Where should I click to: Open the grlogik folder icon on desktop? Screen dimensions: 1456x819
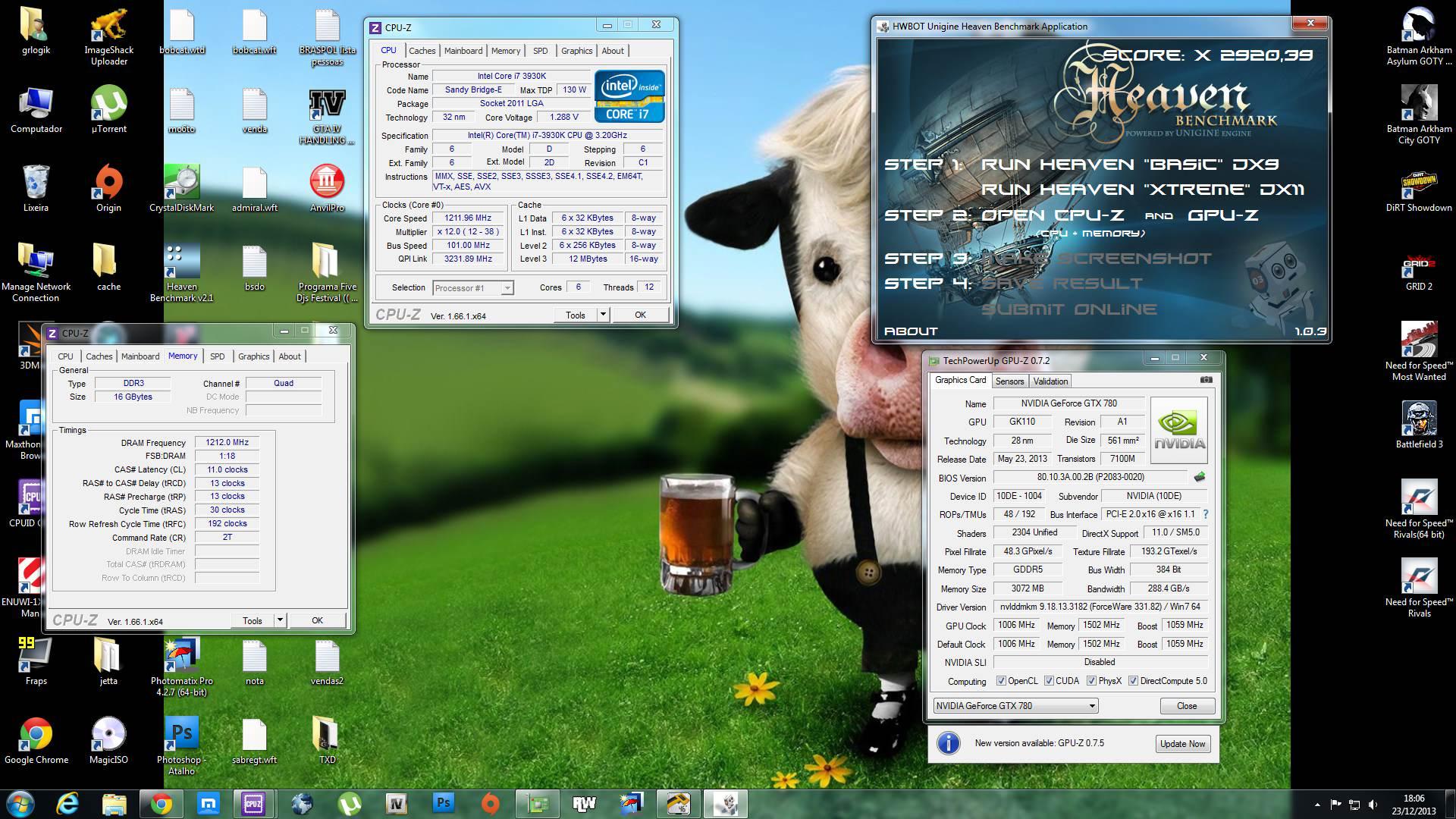click(36, 30)
